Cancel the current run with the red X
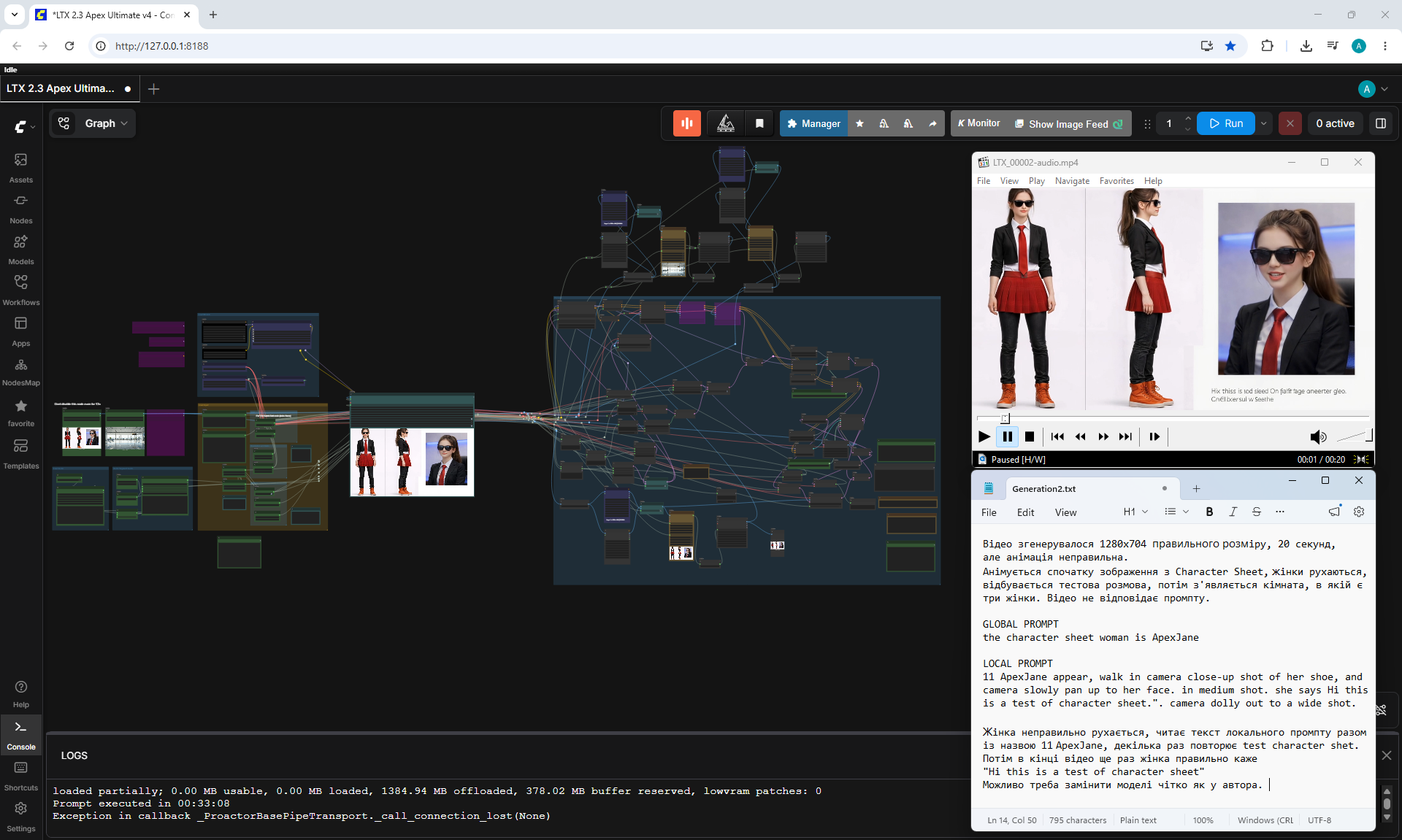 (x=1290, y=123)
